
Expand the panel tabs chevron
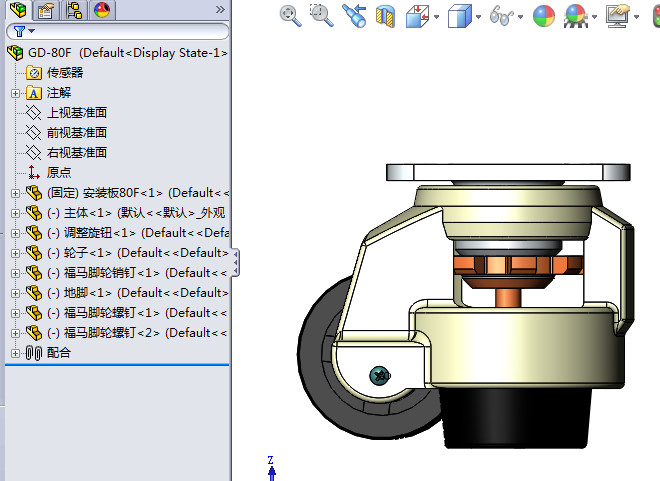click(x=220, y=9)
